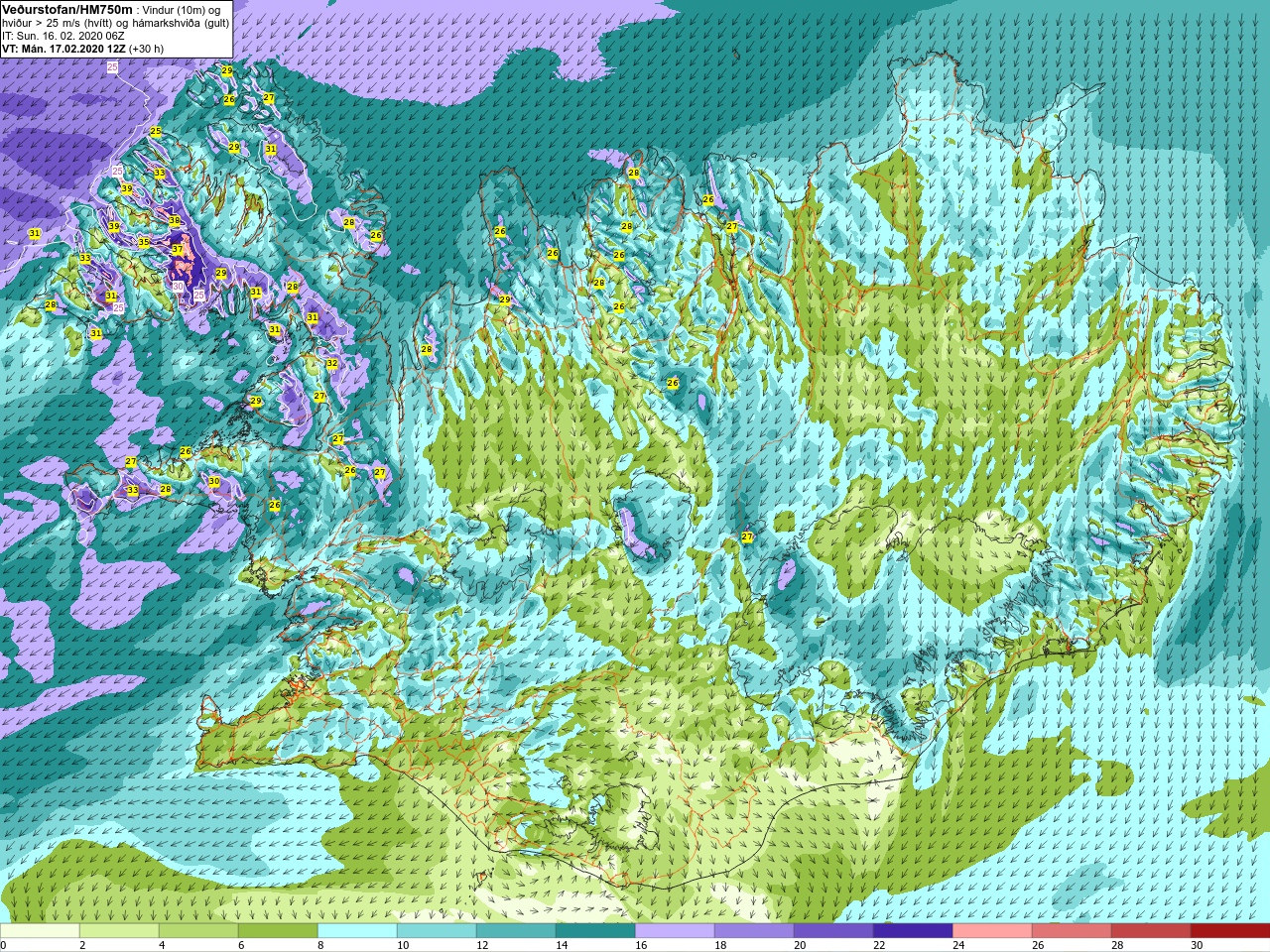Image resolution: width=1270 pixels, height=952 pixels.
Task: Pick the 12–14 m/s teal legend swatch
Action: point(516,930)
